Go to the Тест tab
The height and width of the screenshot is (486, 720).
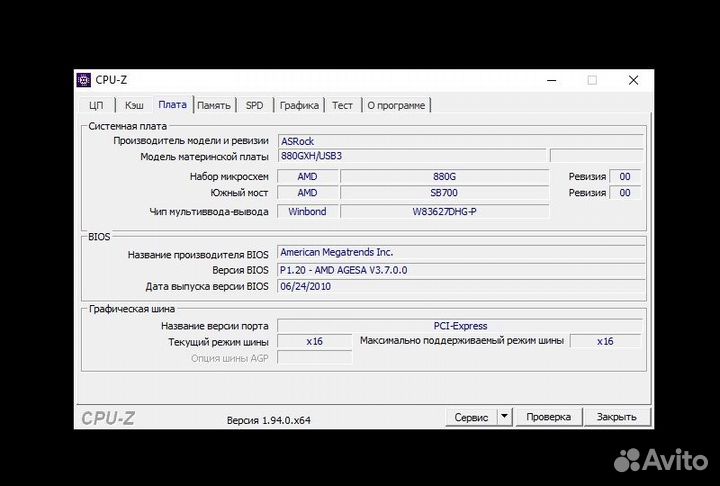point(343,105)
